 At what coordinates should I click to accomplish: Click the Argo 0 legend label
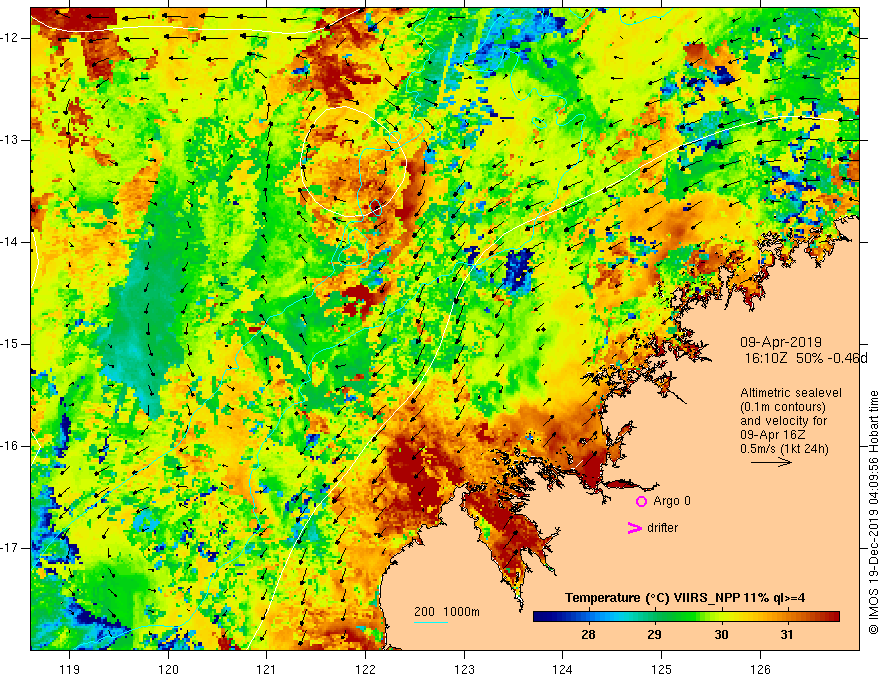(x=672, y=501)
